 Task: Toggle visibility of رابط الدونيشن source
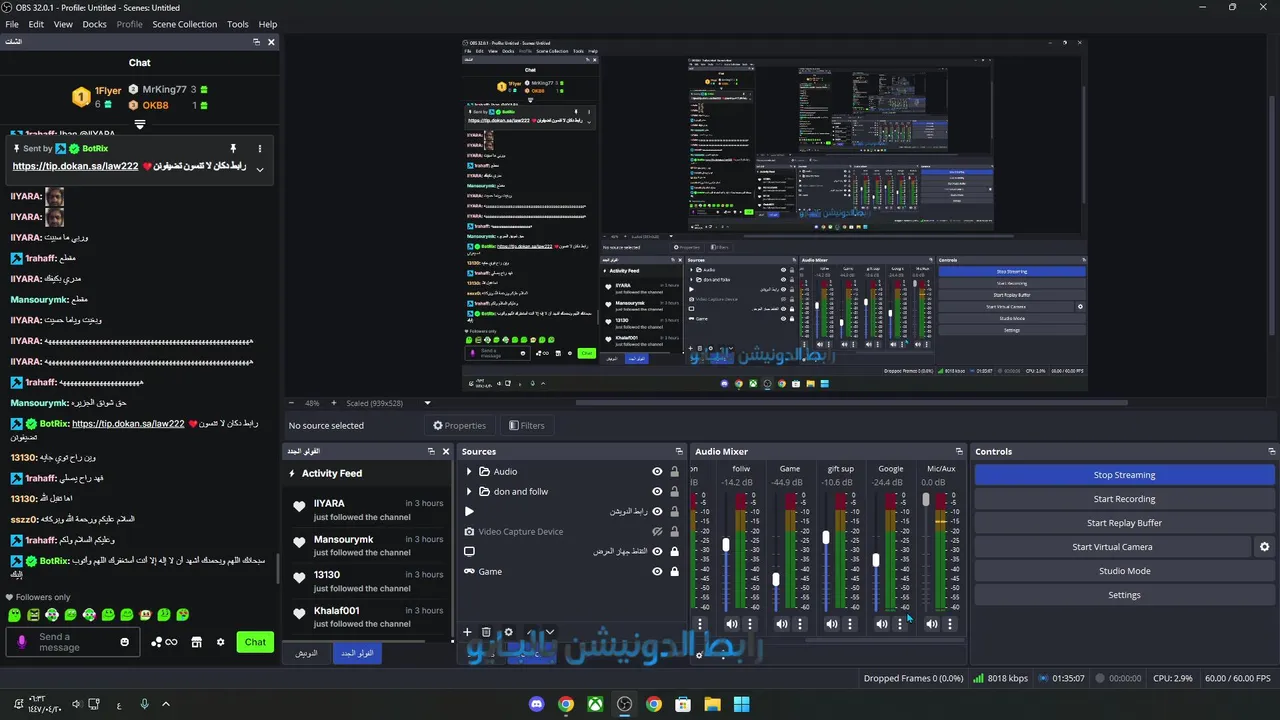(657, 512)
